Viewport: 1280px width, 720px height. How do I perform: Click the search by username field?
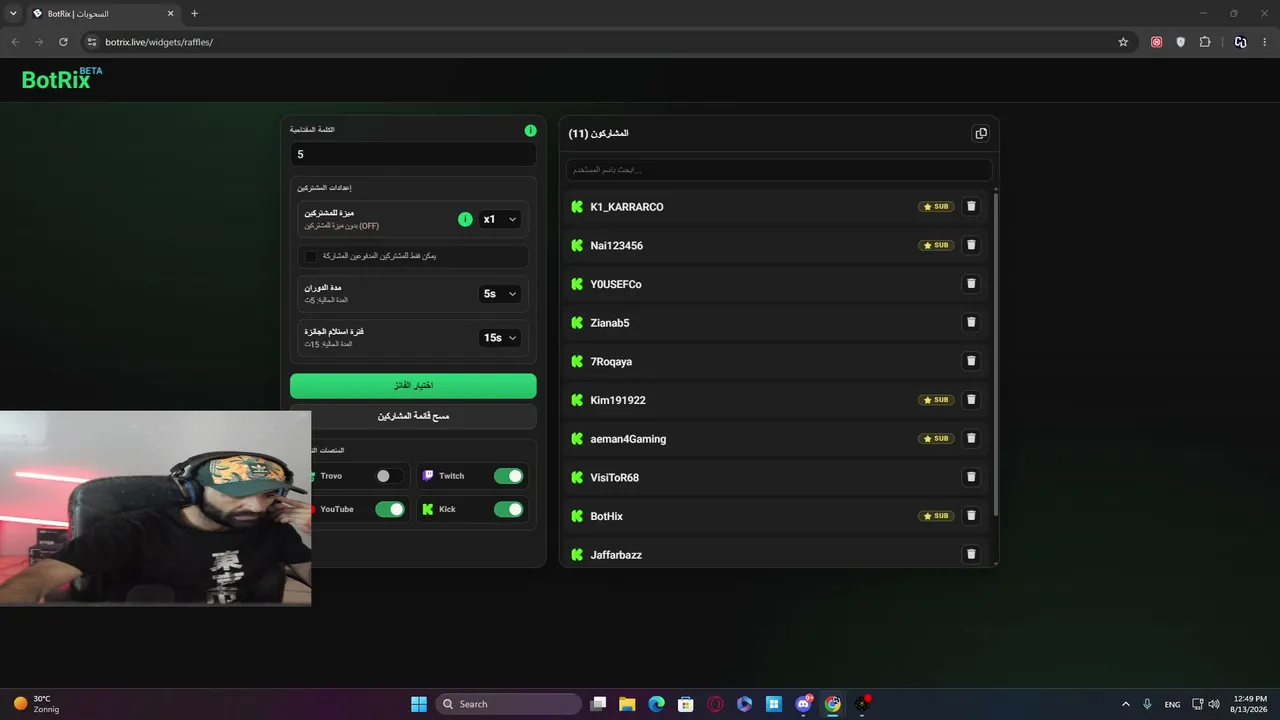779,170
